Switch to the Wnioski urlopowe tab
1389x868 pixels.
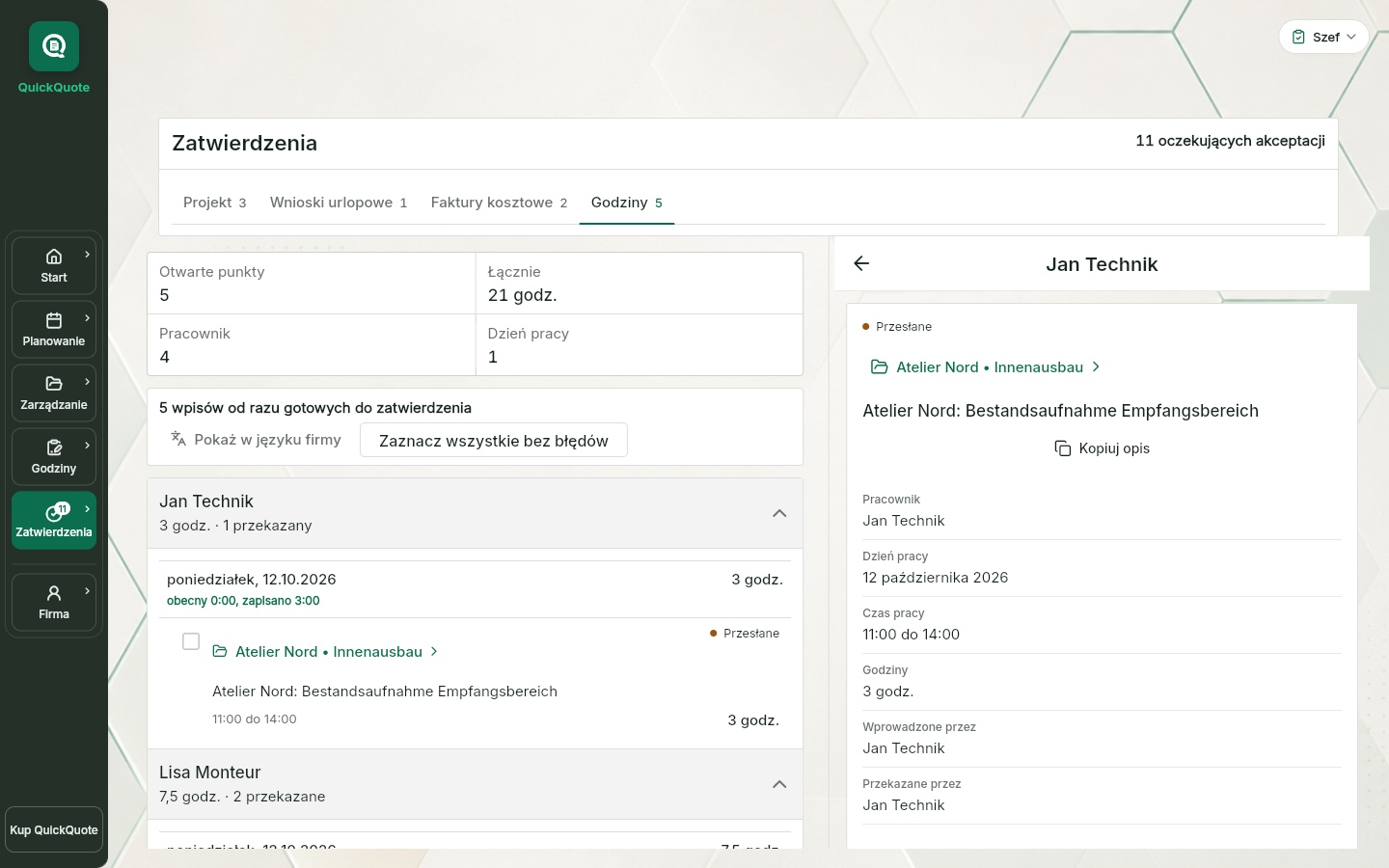coord(339,203)
